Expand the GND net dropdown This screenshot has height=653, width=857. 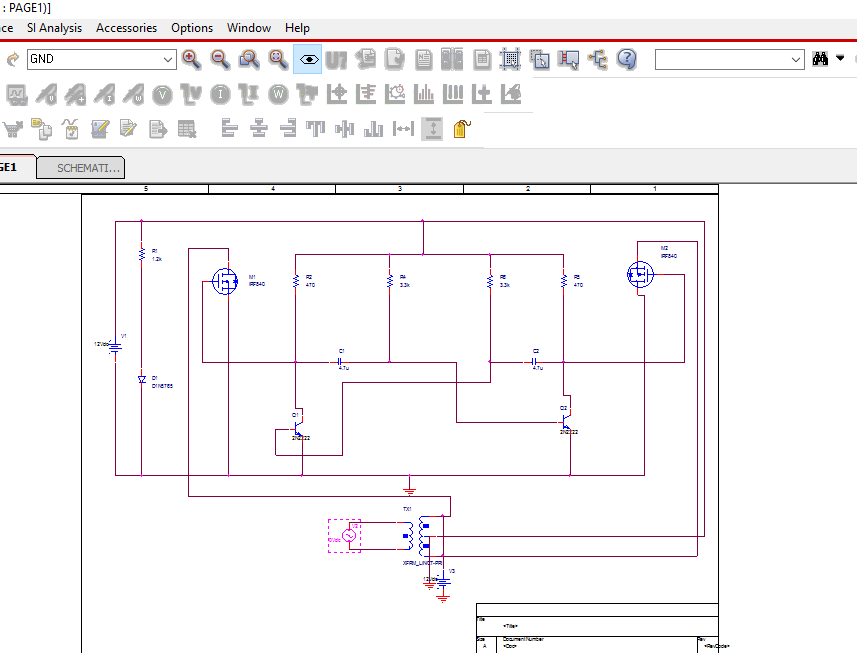168,59
